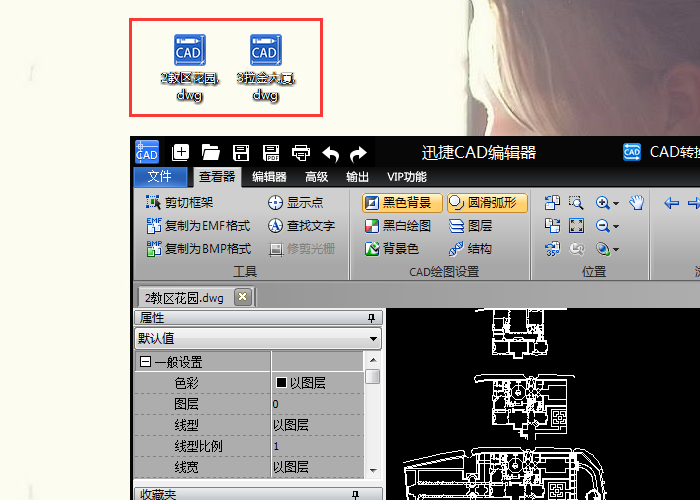Click 复制为EMF格式
700x500 pixels.
198,226
